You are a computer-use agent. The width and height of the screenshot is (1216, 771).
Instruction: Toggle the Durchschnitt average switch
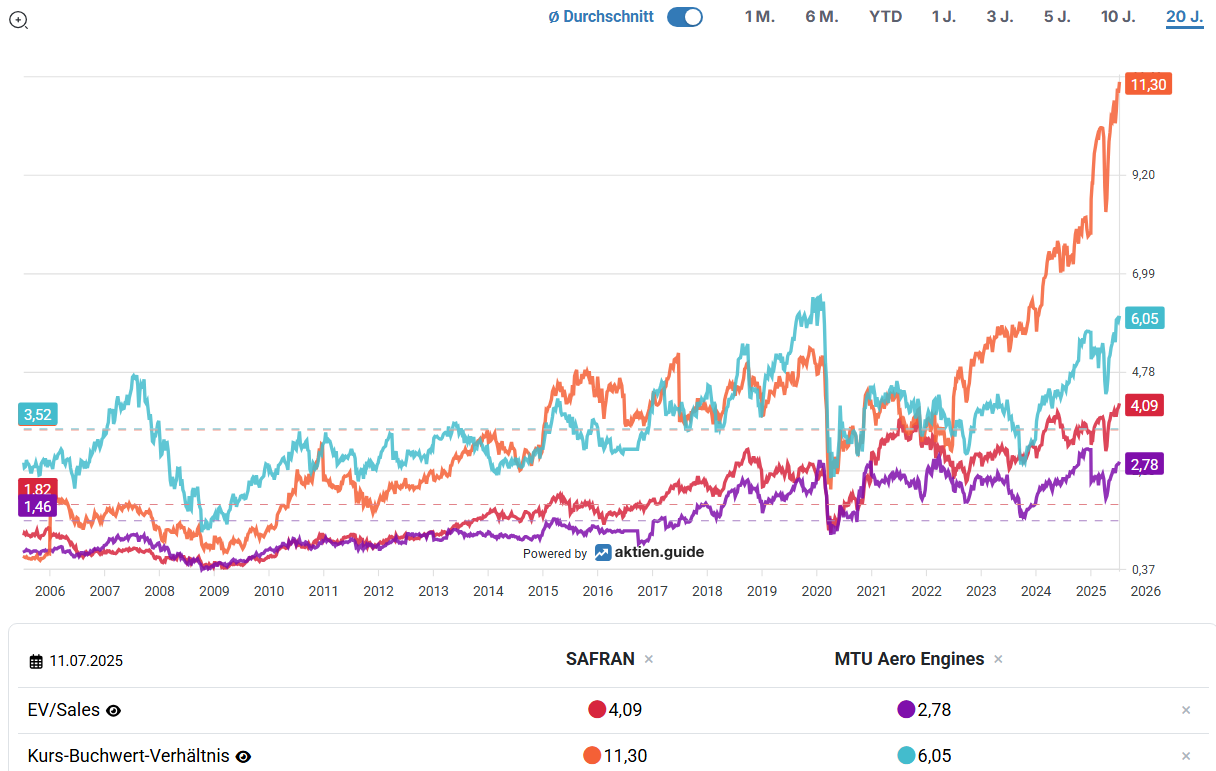pyautogui.click(x=685, y=17)
